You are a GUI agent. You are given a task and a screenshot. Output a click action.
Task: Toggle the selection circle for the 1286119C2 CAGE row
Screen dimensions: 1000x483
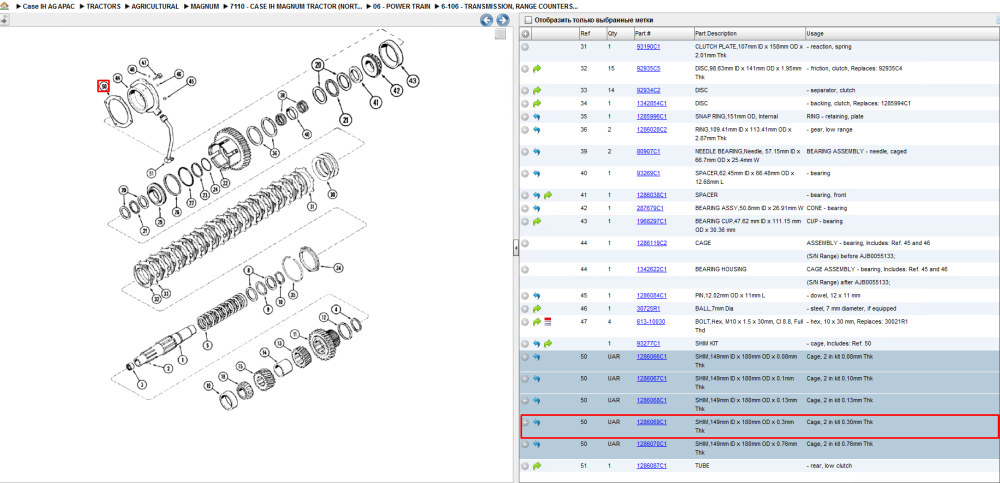click(525, 243)
